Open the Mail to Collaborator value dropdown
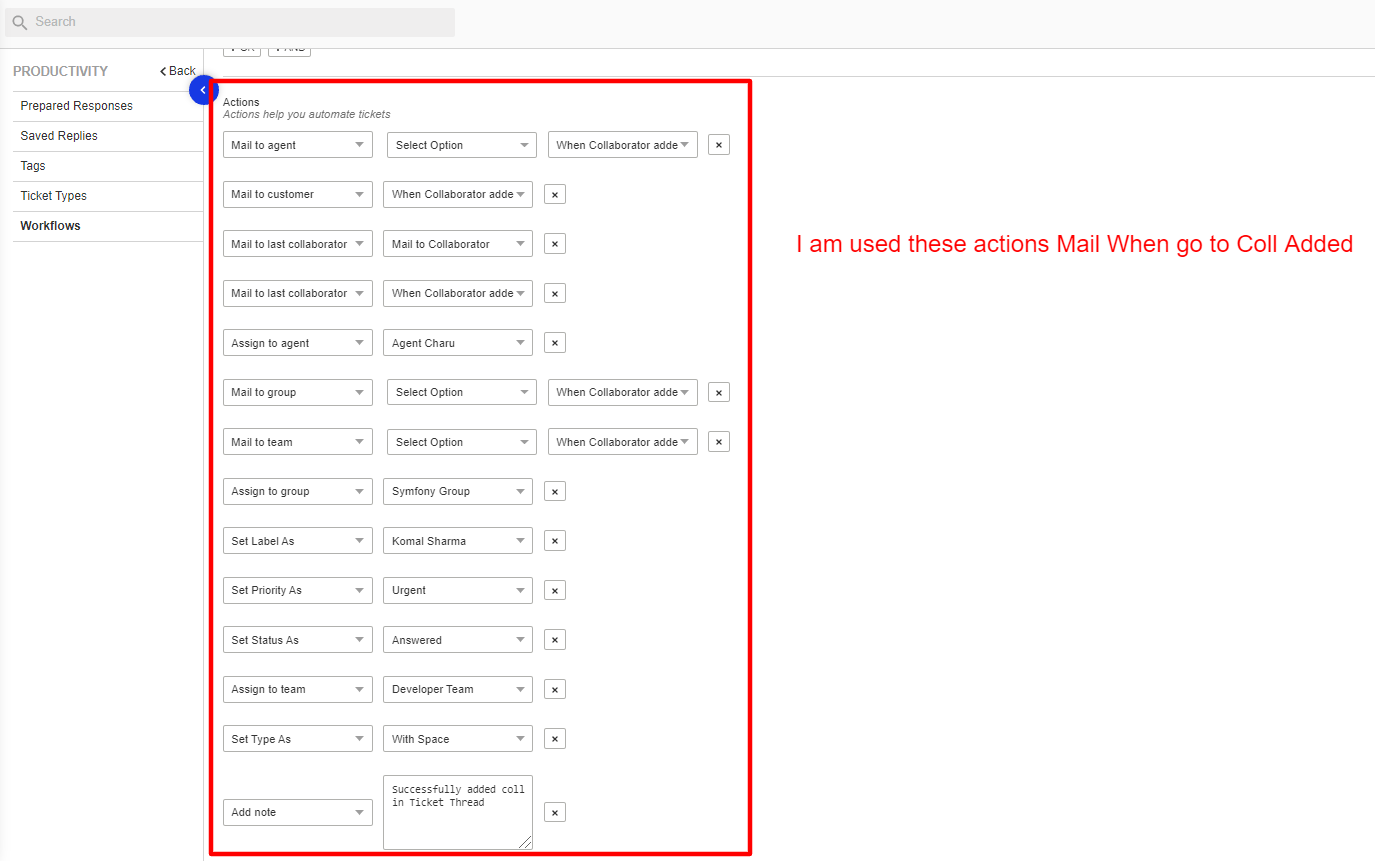Image resolution: width=1375 pixels, height=861 pixels. click(x=458, y=244)
